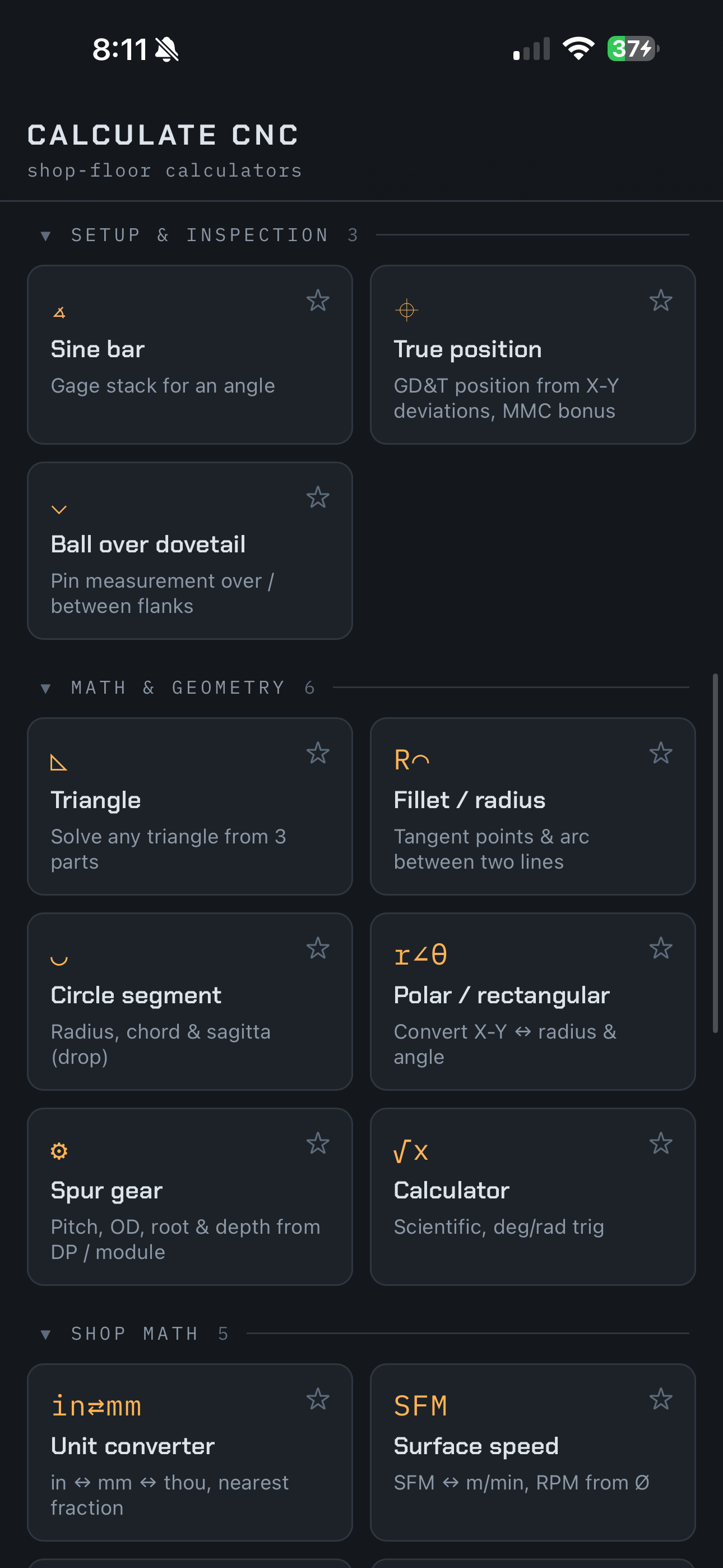Open the Circle segment calculator
The width and height of the screenshot is (723, 1568).
(x=190, y=1001)
